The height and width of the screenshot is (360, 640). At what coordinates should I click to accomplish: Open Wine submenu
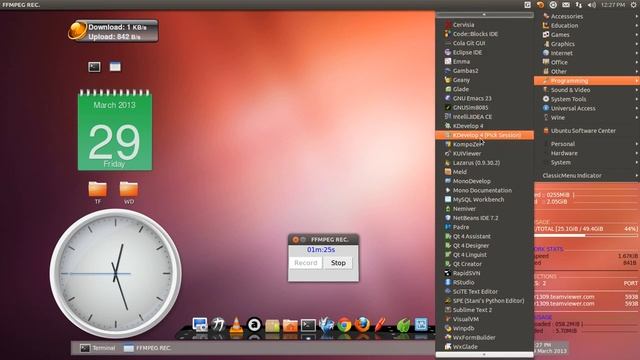(x=587, y=118)
